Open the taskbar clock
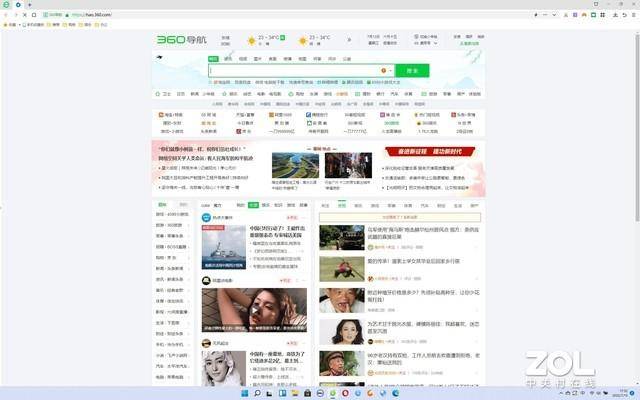Viewport: 640px width, 400px height. (x=621, y=393)
